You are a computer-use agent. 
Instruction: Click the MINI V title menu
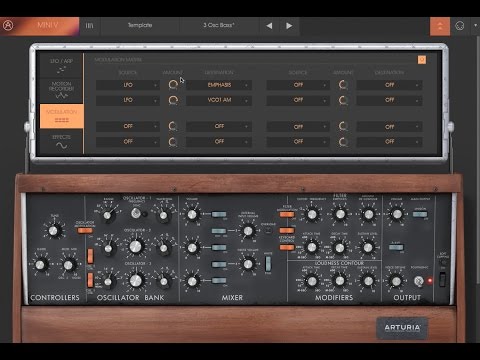48,25
